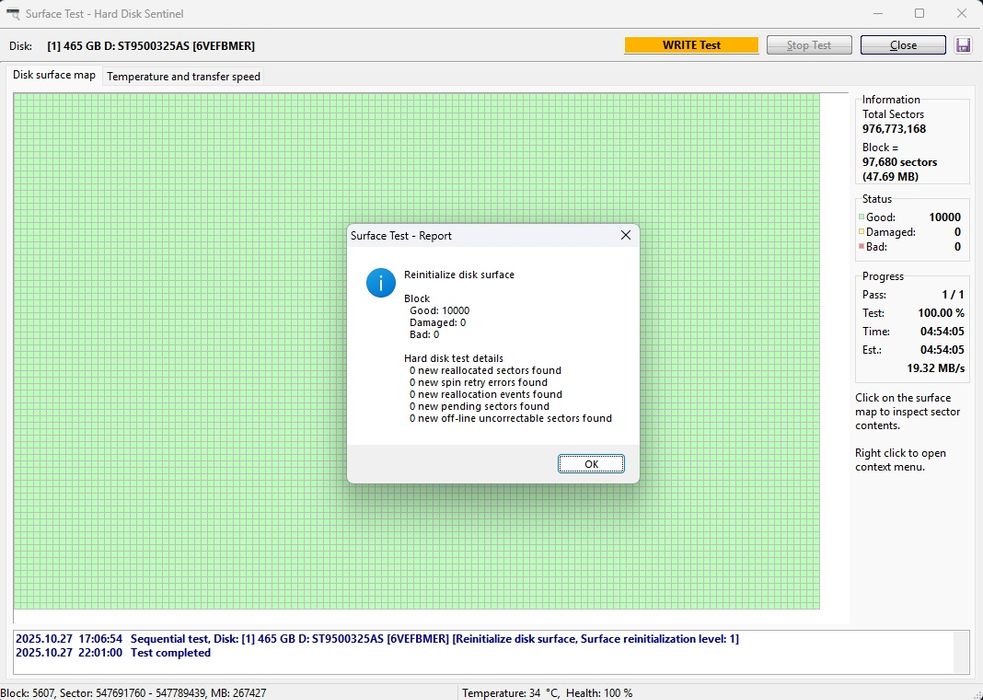The width and height of the screenshot is (983, 700).
Task: Click '0 new pending sectors found' line
Action: click(479, 406)
